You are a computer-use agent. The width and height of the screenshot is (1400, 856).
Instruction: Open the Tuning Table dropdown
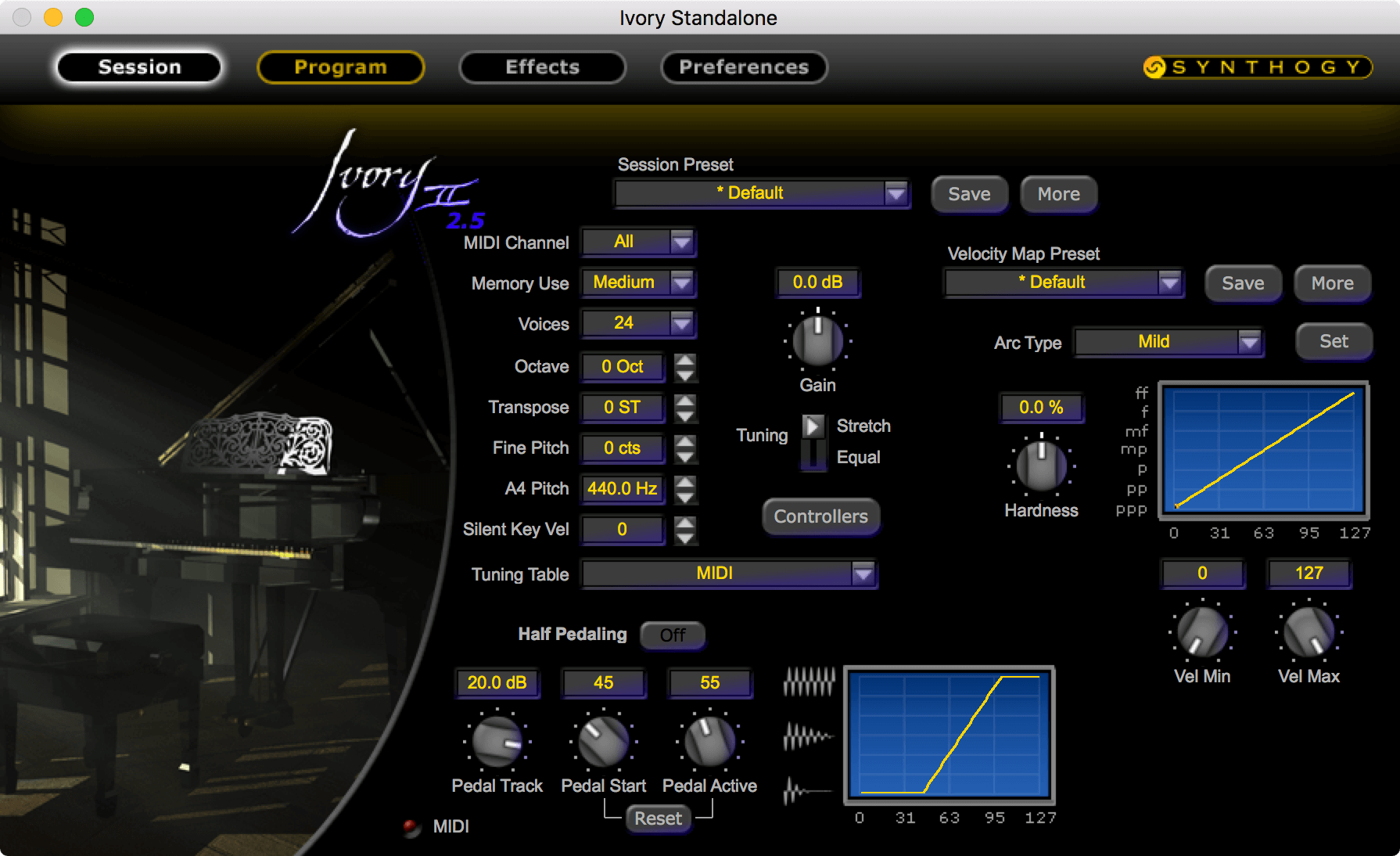click(x=729, y=574)
